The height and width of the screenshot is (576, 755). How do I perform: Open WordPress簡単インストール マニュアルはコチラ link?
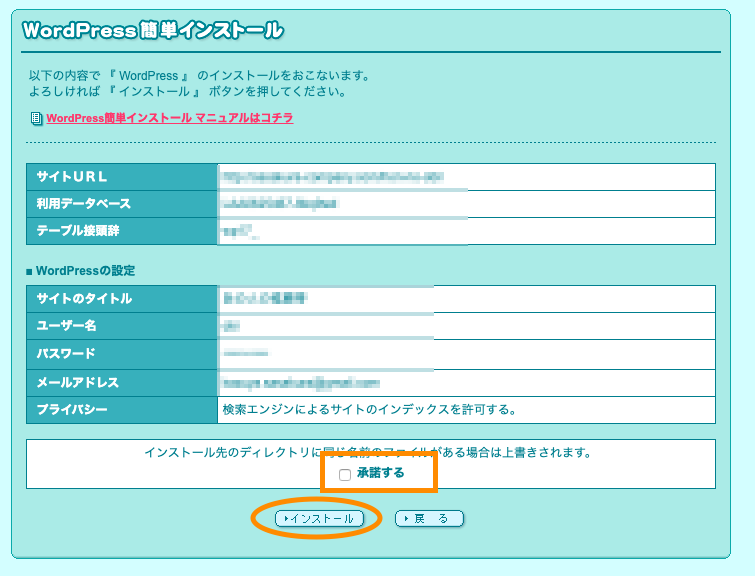[x=169, y=118]
